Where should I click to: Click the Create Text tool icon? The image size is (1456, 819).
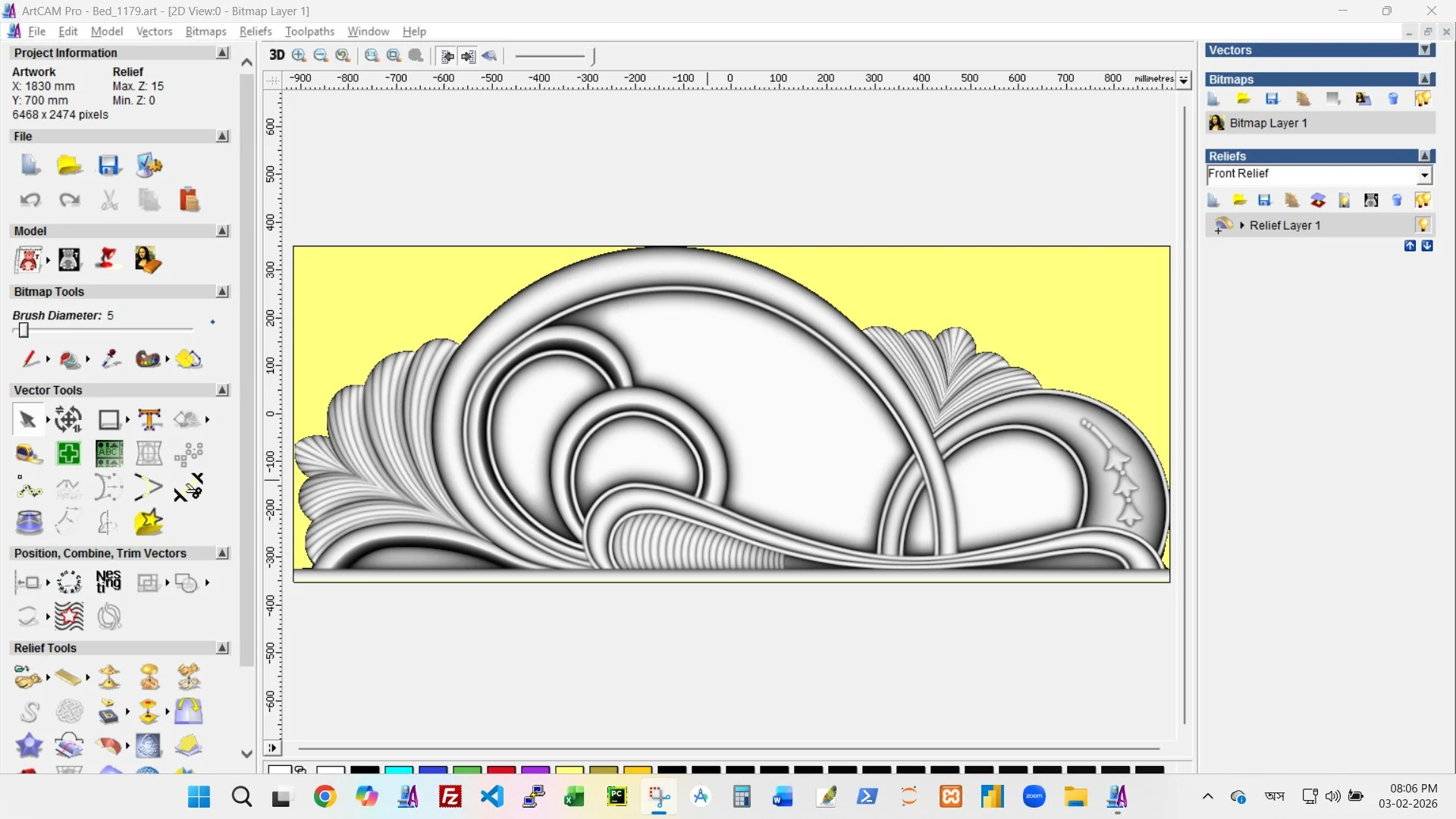[x=149, y=419]
